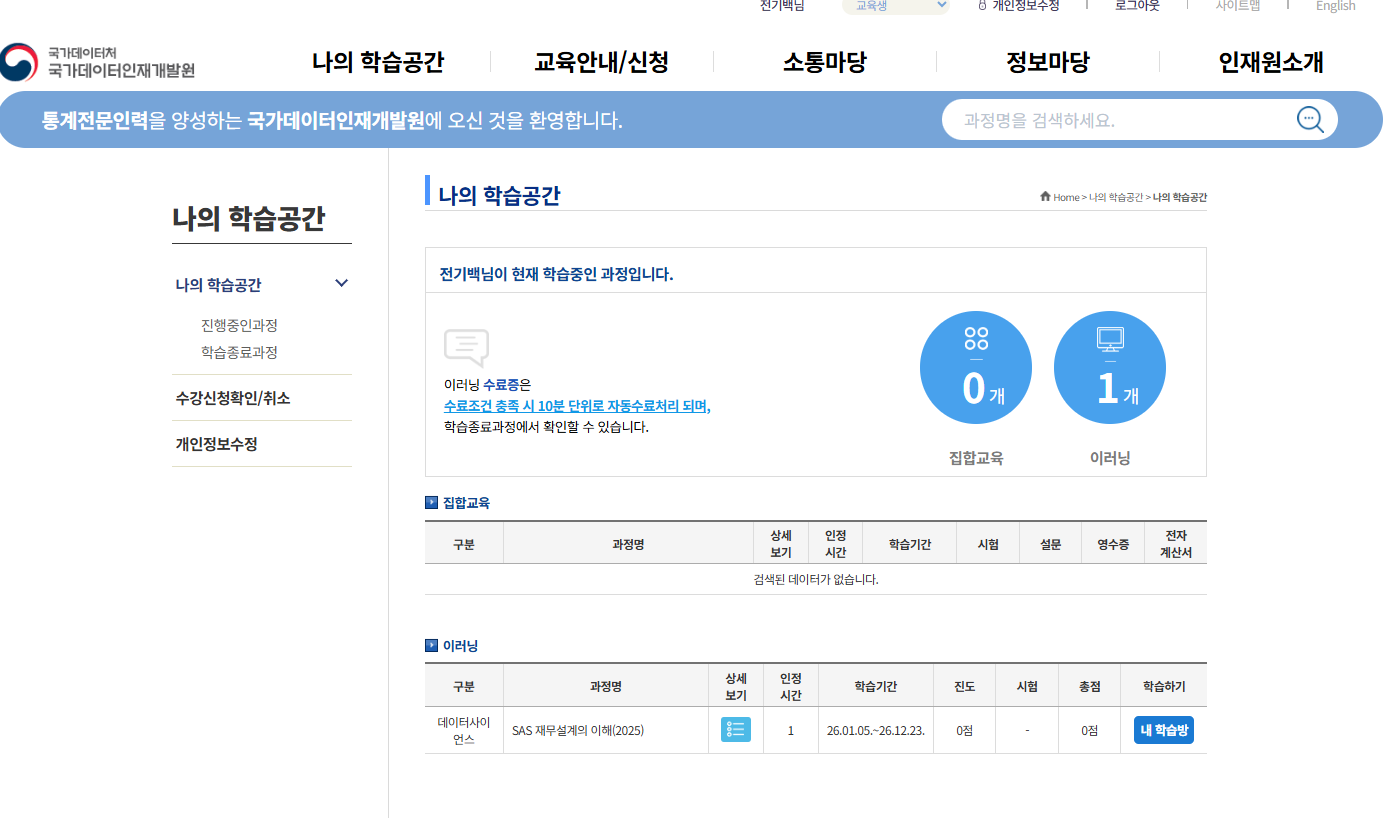Select the 집합교육 circular badge showing 0개
The image size is (1393, 818).
(x=975, y=367)
